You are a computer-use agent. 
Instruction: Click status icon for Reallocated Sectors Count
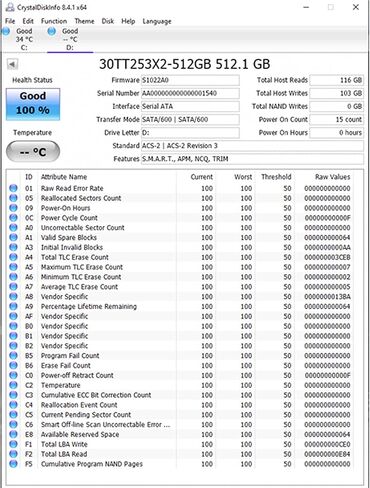pos(13,198)
